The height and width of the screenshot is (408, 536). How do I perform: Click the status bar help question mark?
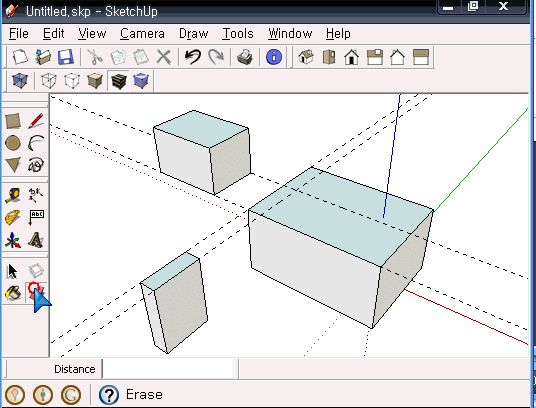tap(109, 395)
